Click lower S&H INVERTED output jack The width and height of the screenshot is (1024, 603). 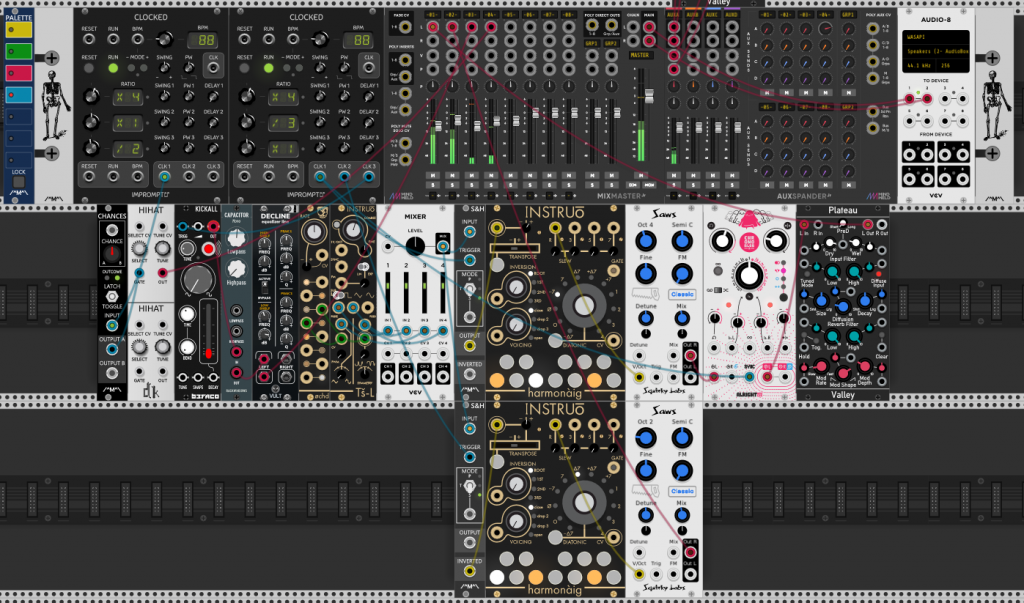coord(469,571)
